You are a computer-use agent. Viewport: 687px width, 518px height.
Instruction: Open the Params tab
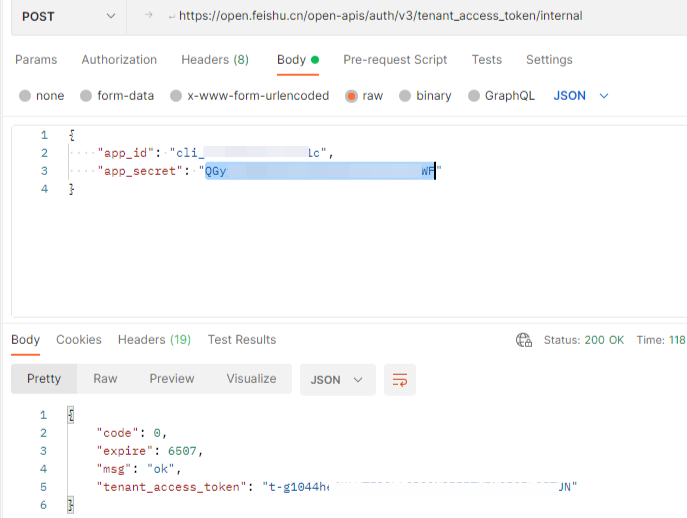point(36,60)
